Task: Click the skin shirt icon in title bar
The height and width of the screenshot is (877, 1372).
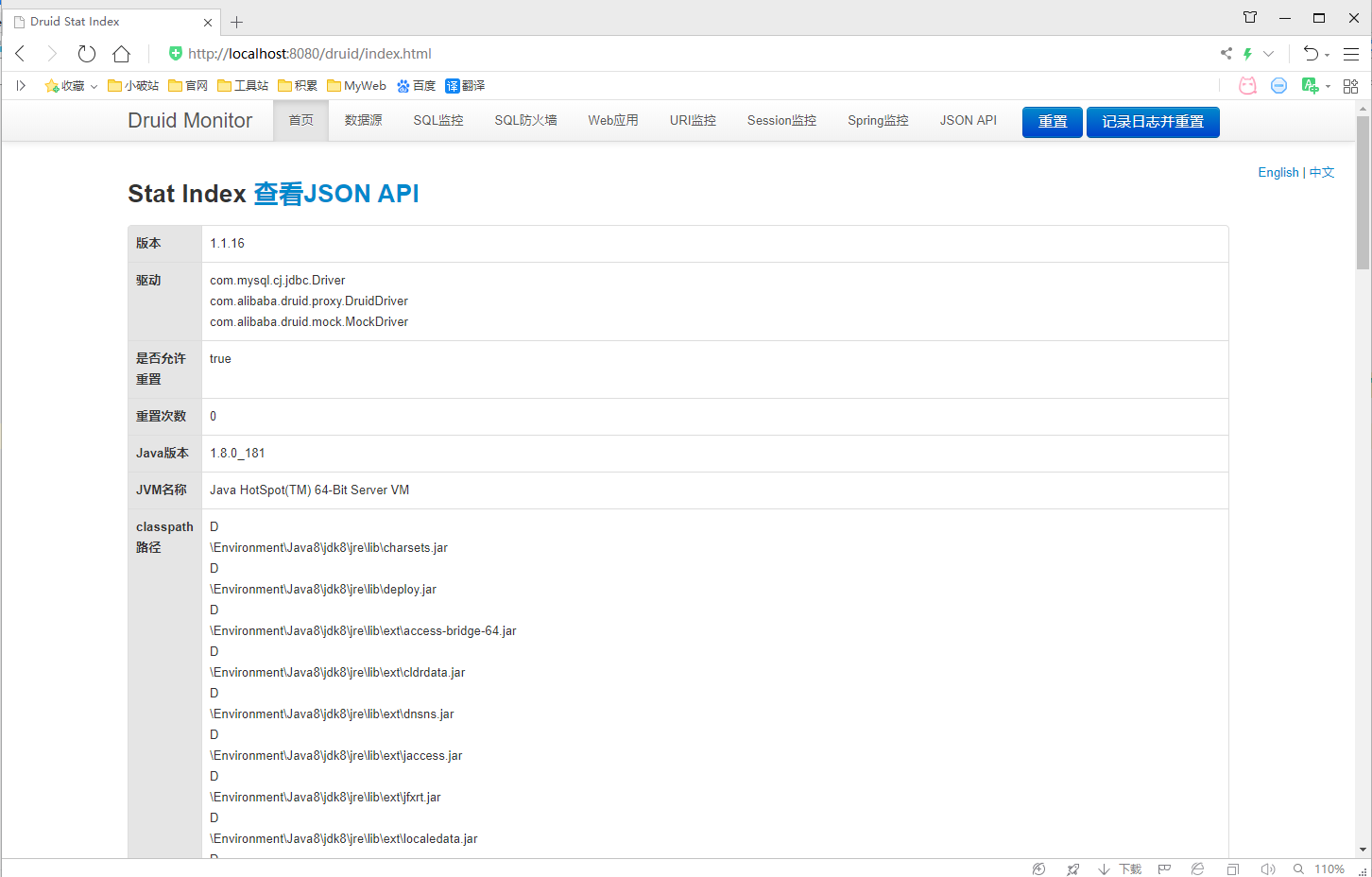Action: pos(1250,18)
